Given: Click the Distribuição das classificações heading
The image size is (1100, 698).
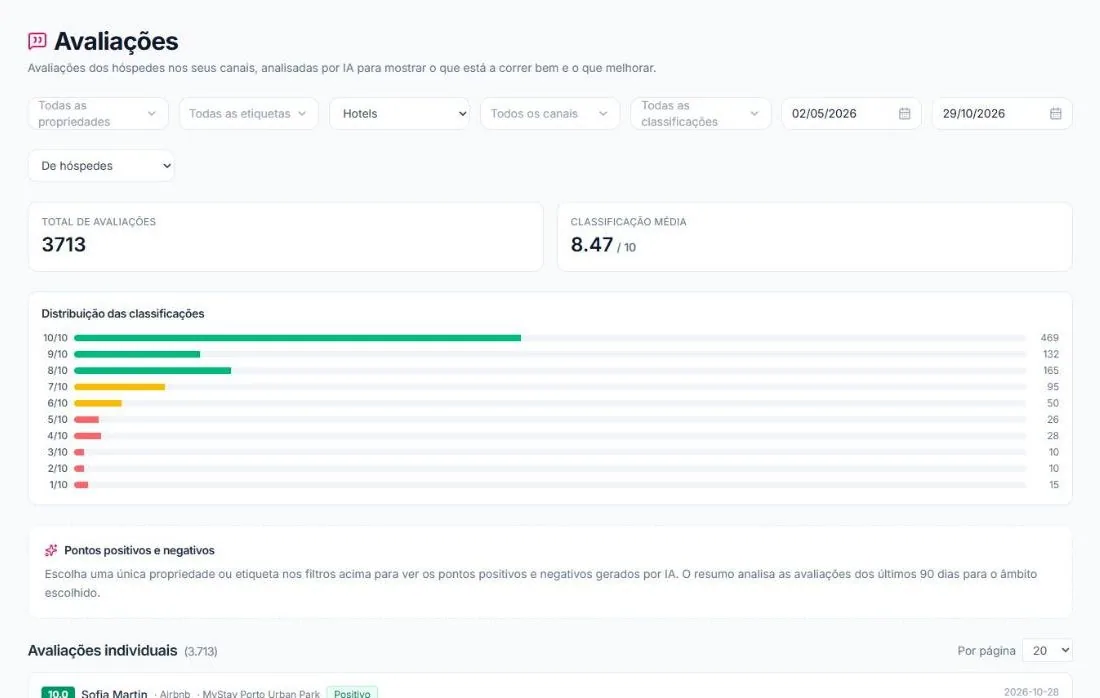Looking at the screenshot, I should (x=123, y=314).
